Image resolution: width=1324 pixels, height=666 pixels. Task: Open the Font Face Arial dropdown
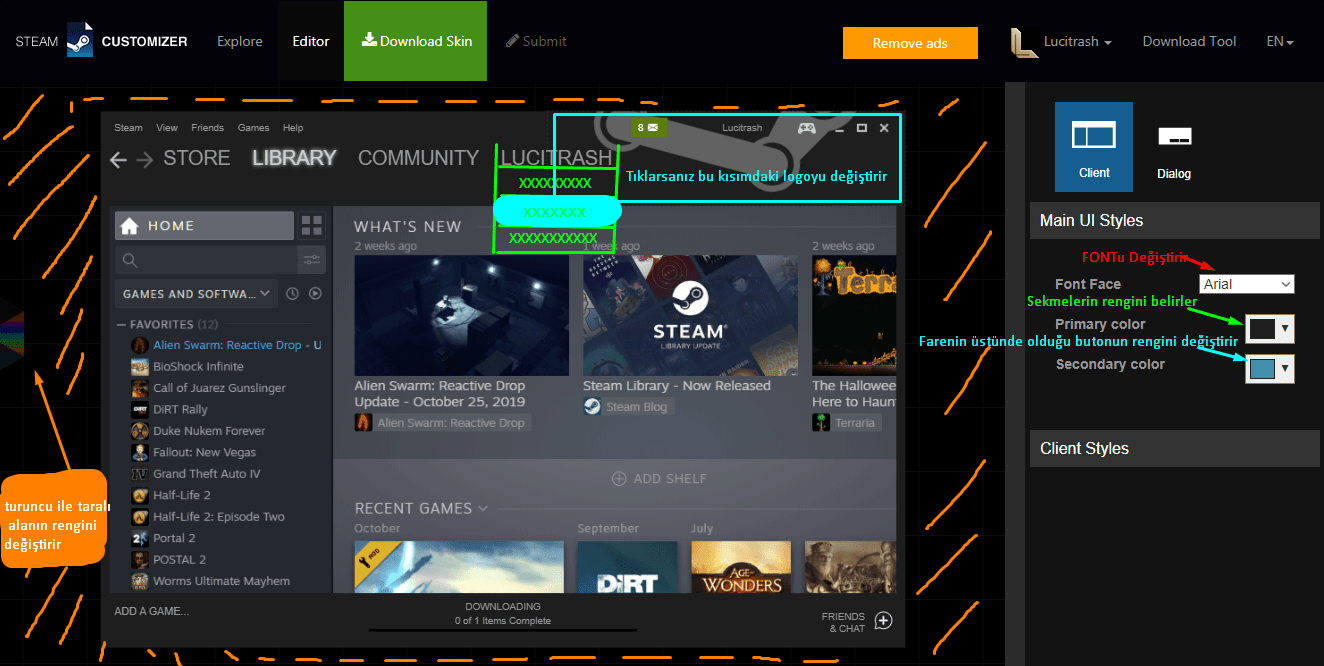[x=1247, y=284]
